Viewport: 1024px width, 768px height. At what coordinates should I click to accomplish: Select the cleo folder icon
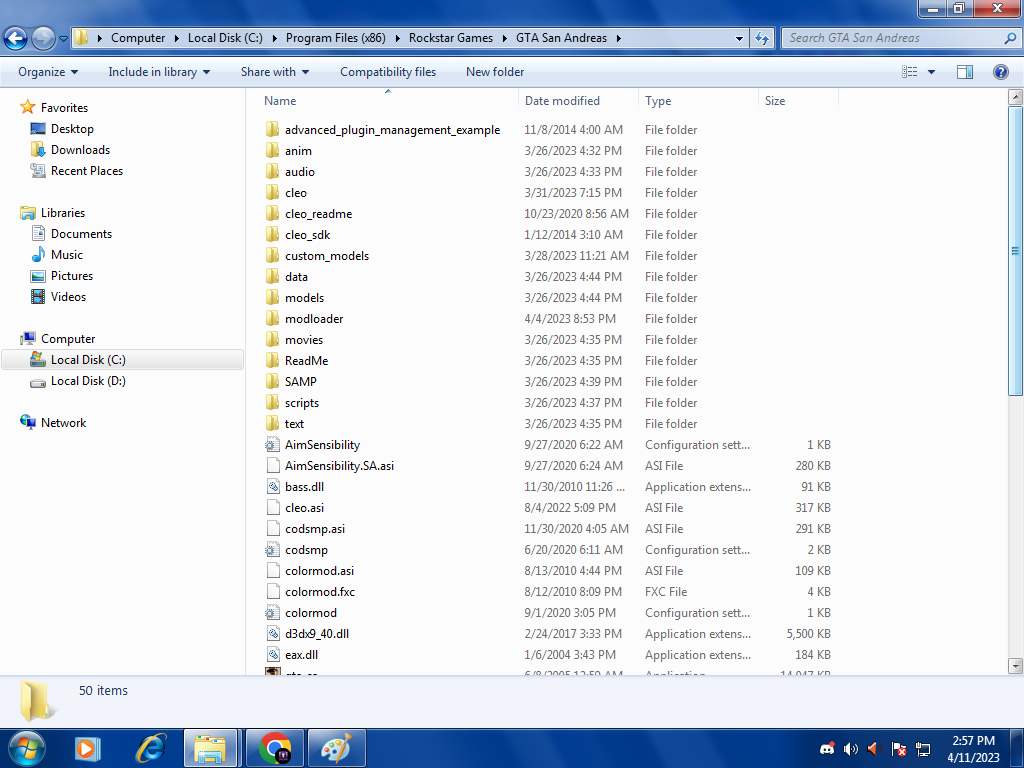[272, 193]
